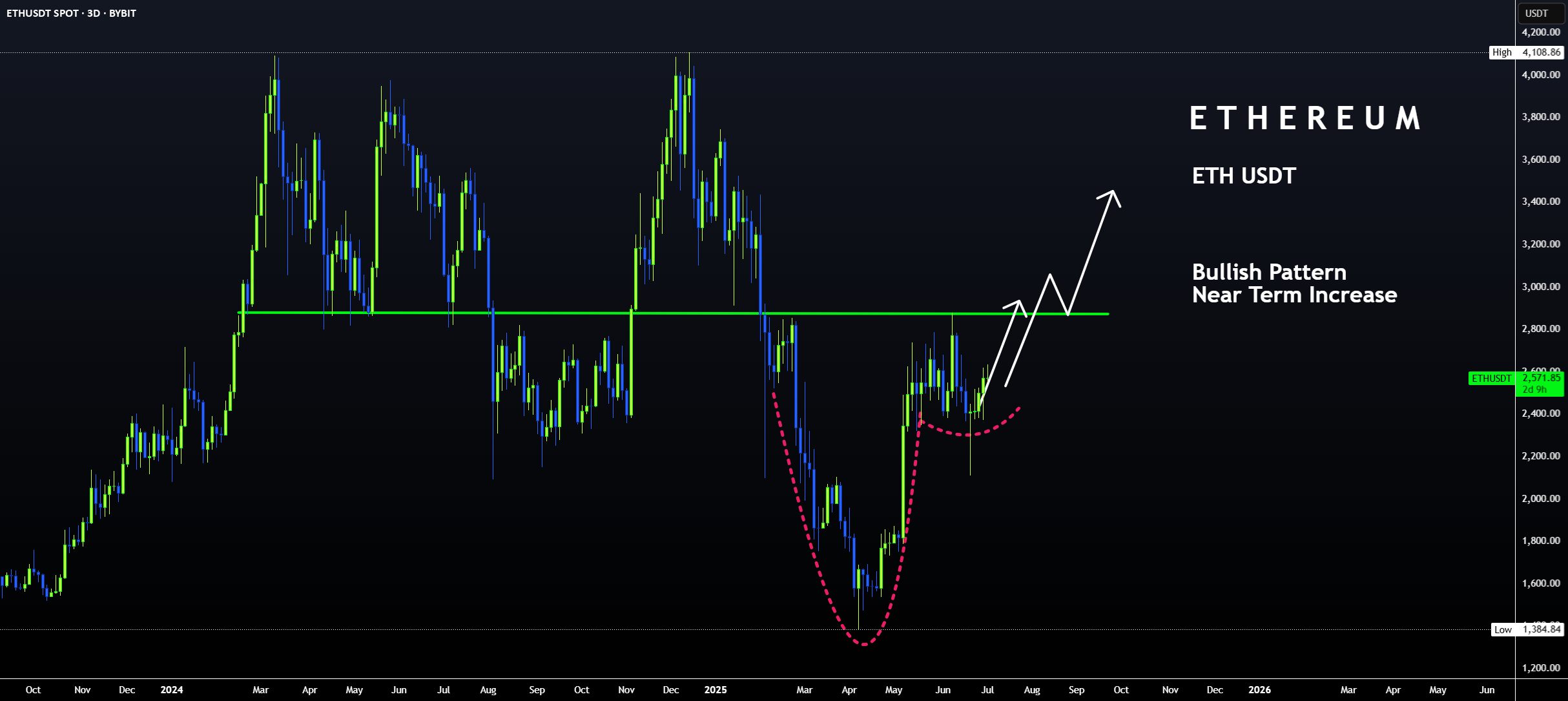Select the ETHEREUM title text
Viewport: 1568px width, 701px height.
coord(1305,119)
